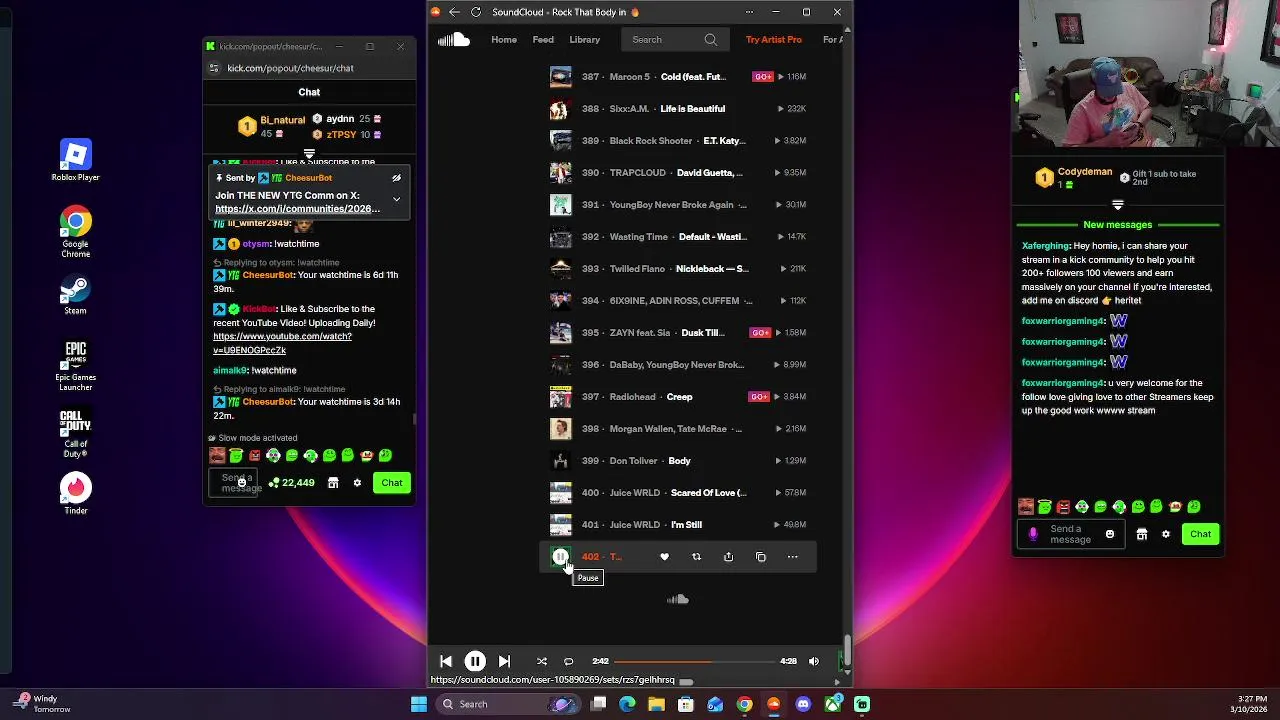Open the SoundCloud Home tab
1280x720 pixels.
point(504,40)
